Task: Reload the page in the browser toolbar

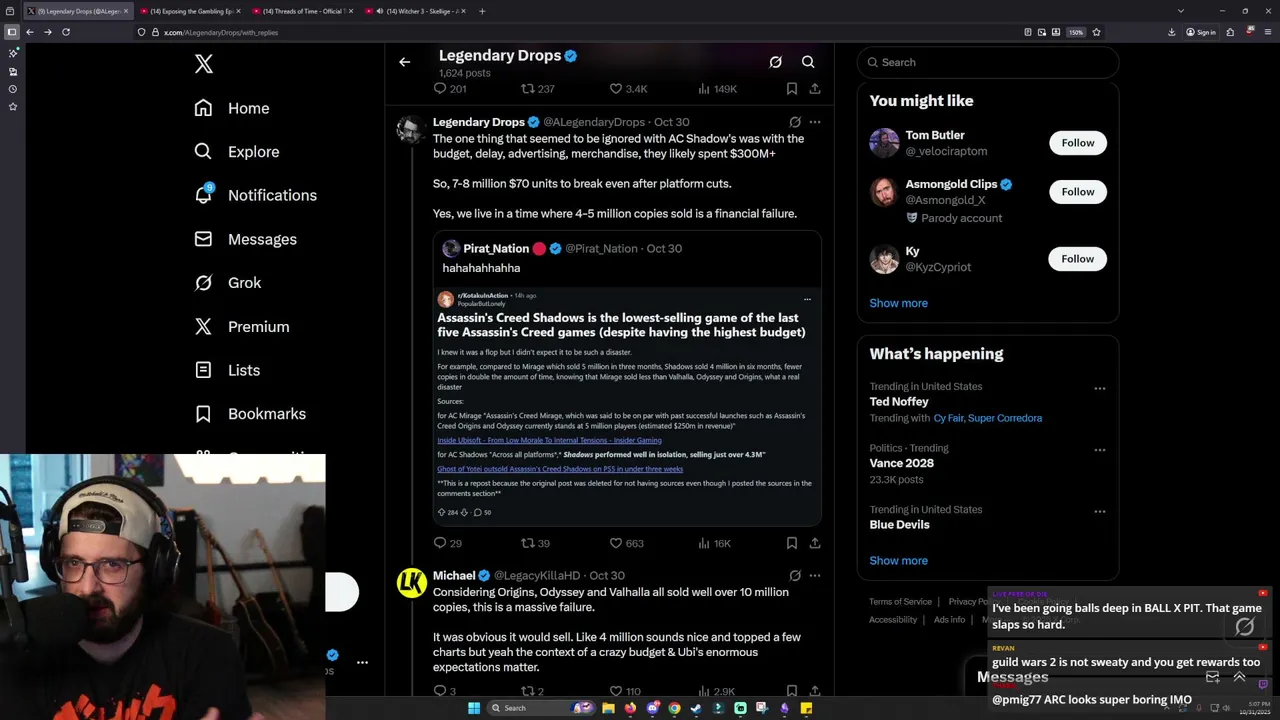Action: click(x=66, y=32)
